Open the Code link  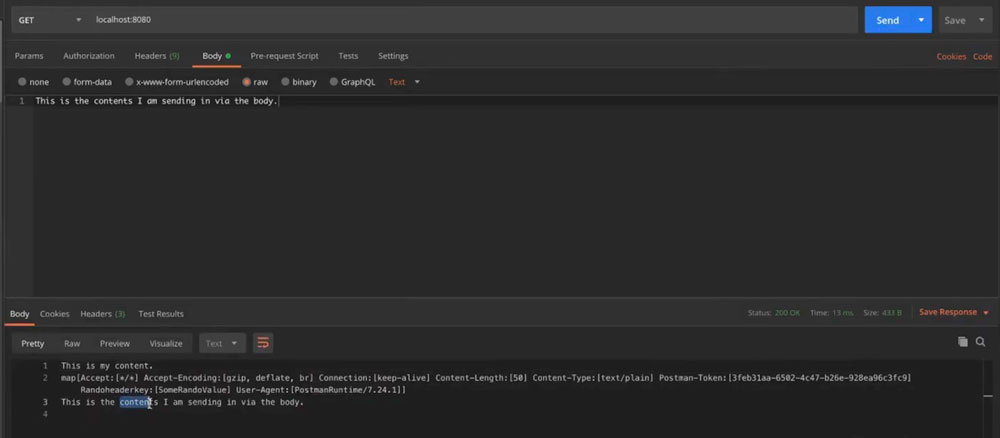982,57
